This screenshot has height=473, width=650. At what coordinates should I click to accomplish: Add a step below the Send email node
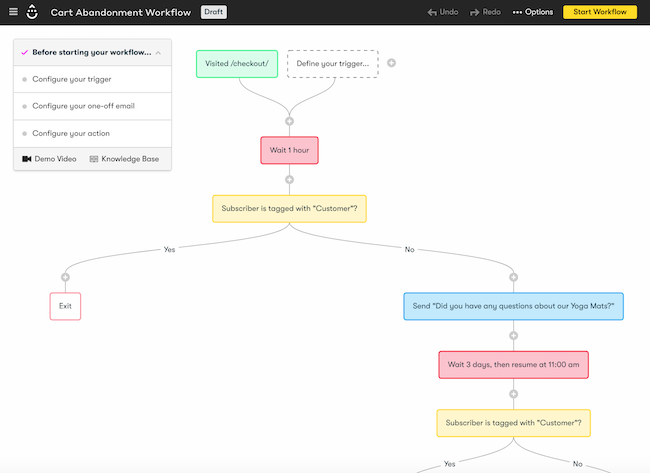(513, 335)
